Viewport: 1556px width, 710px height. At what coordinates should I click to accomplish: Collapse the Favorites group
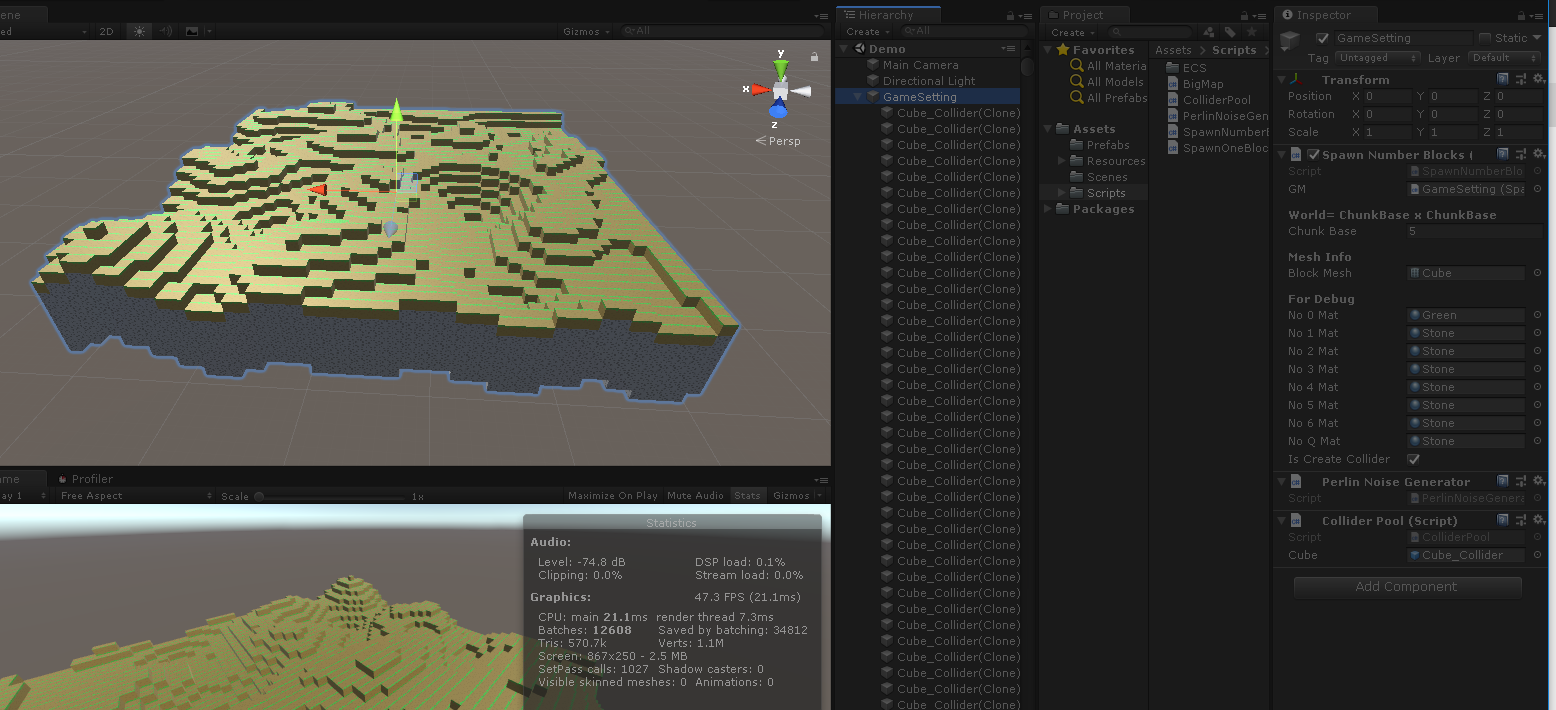[x=1048, y=49]
